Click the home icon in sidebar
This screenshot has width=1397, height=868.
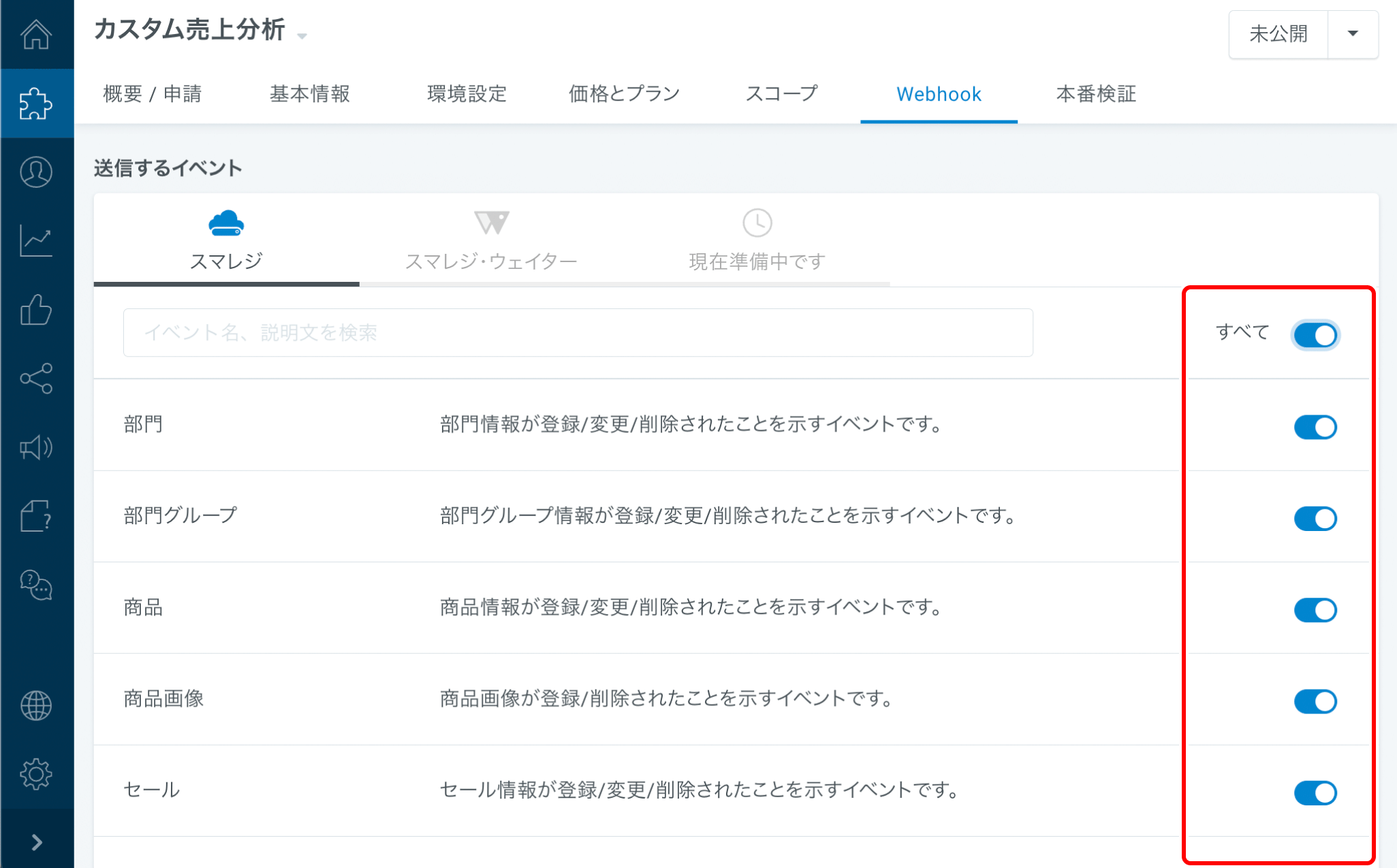(x=36, y=34)
